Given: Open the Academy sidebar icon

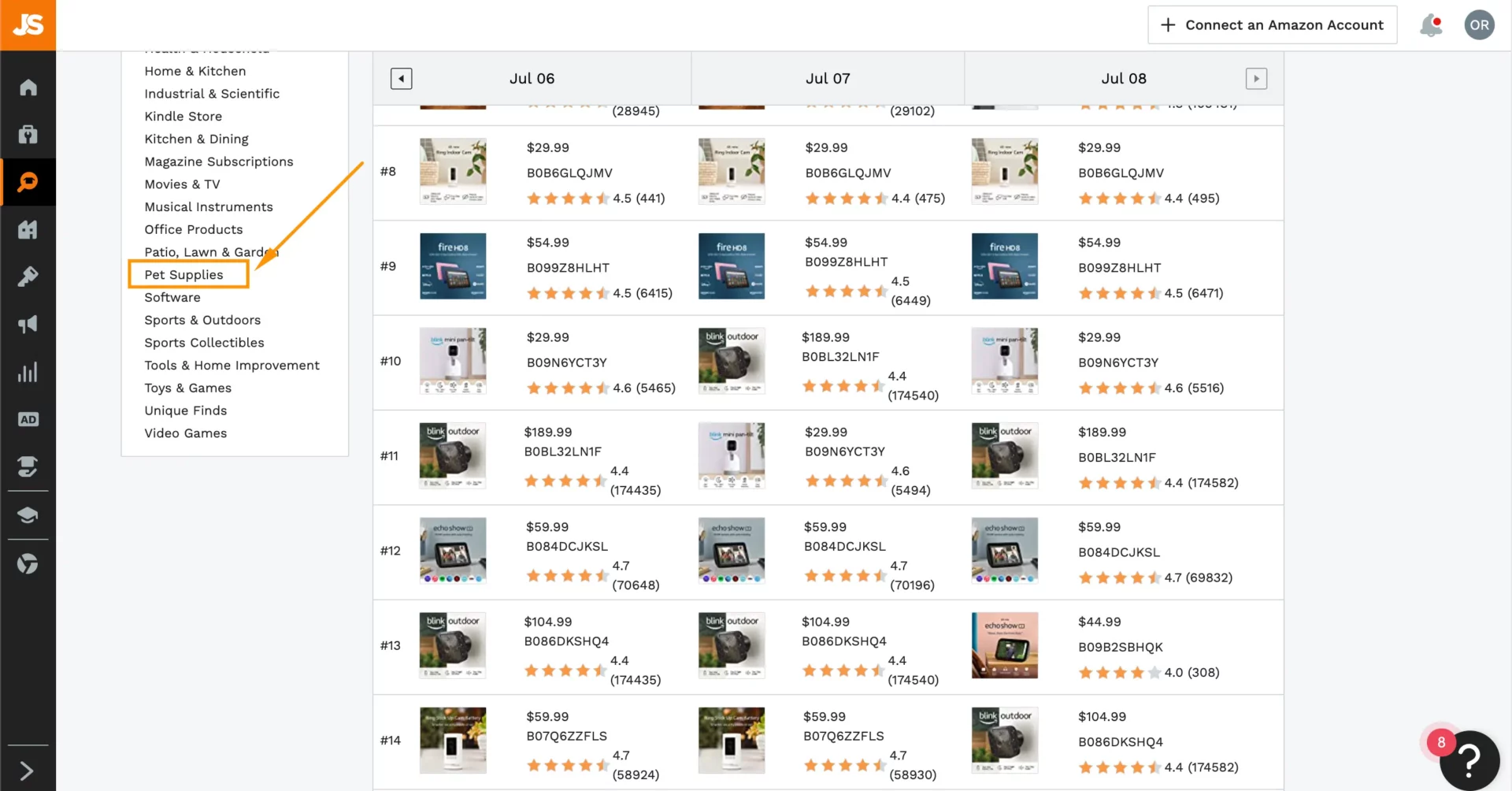Looking at the screenshot, I should click(28, 466).
